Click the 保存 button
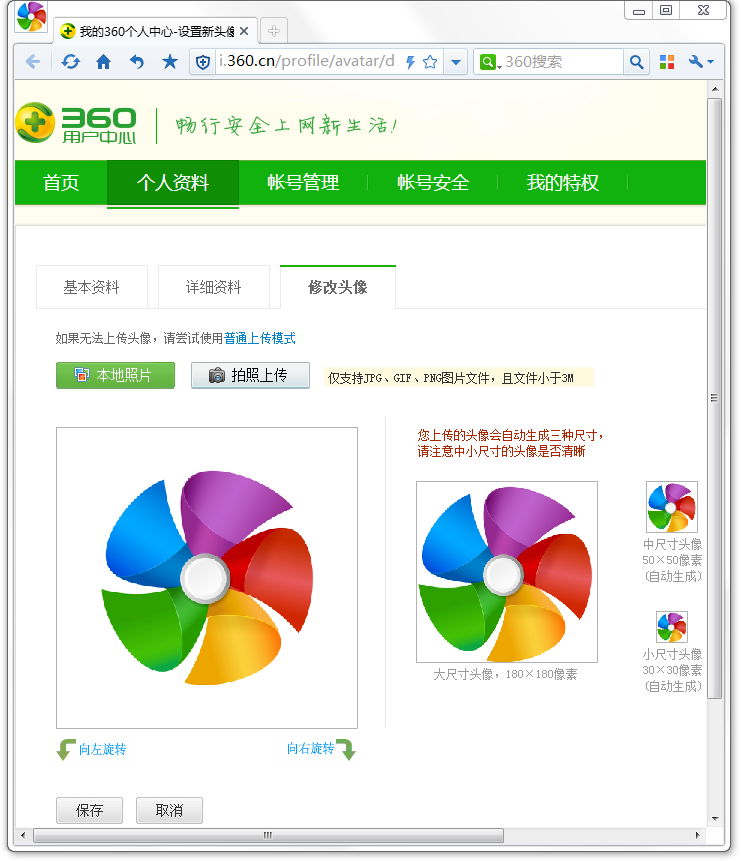 pyautogui.click(x=89, y=810)
